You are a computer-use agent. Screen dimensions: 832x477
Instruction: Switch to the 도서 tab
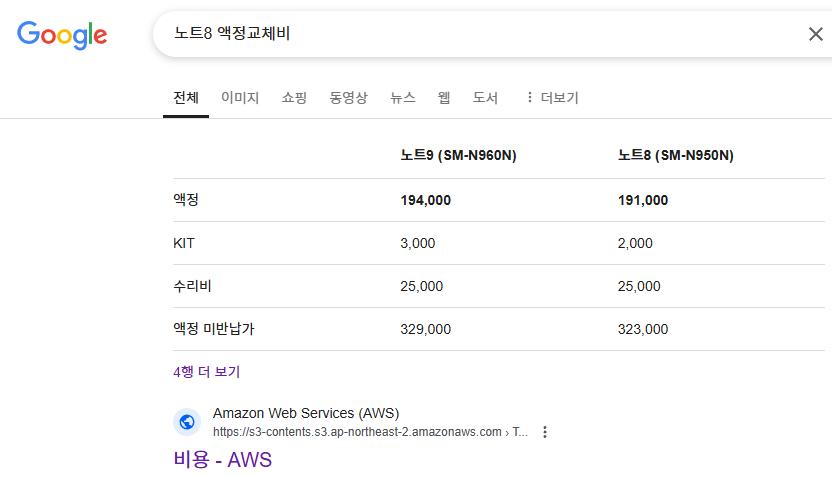[x=486, y=98]
